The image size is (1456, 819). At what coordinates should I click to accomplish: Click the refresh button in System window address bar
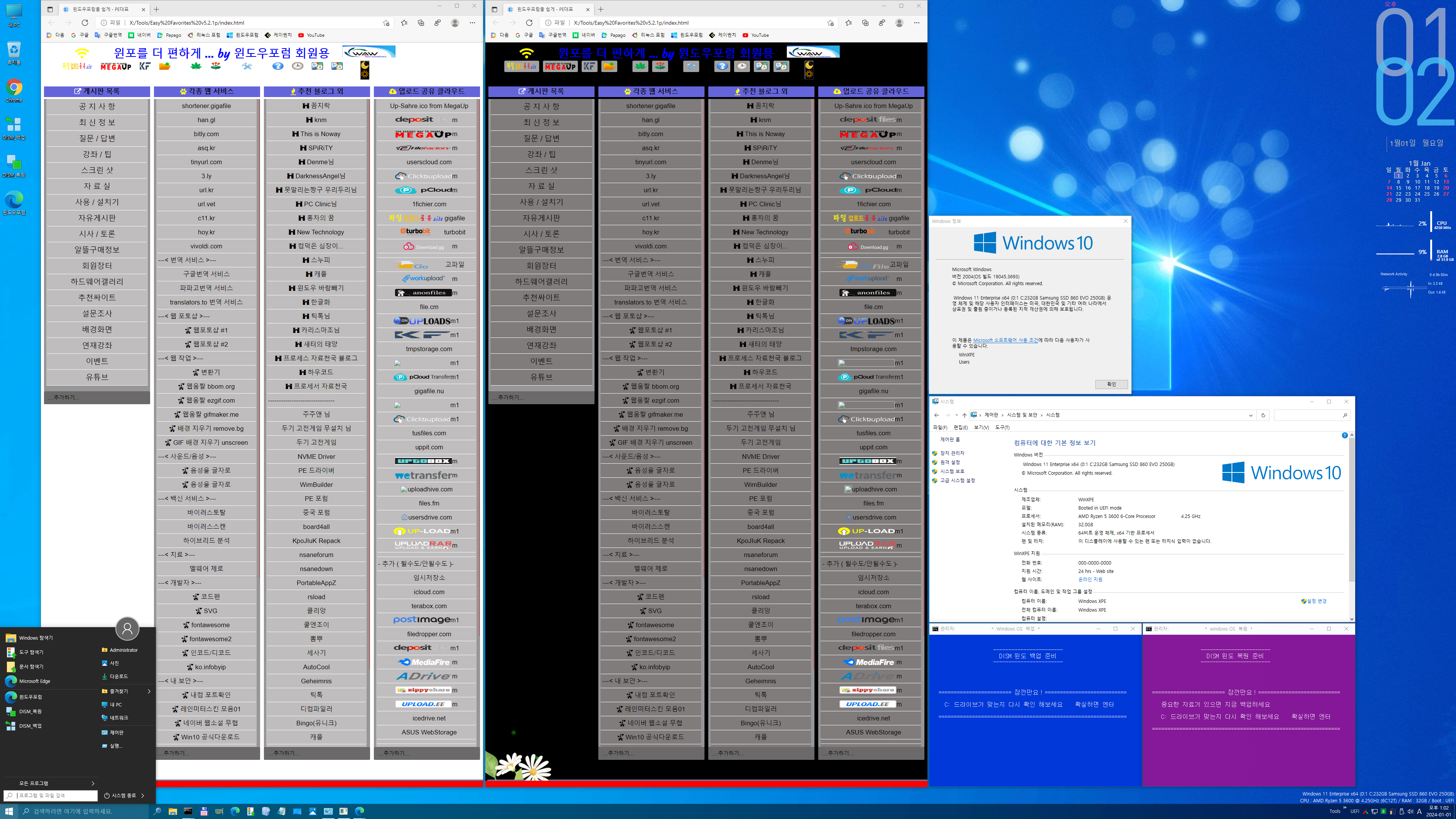[1263, 416]
